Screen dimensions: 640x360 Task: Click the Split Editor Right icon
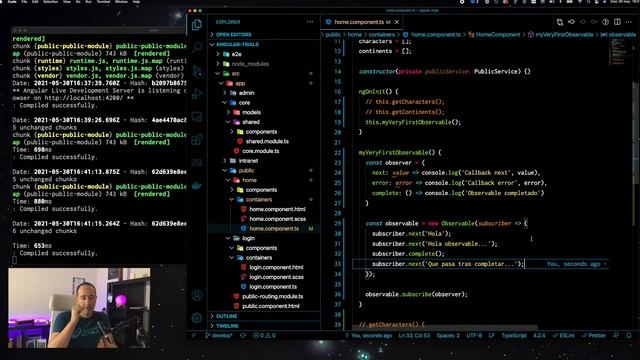click(x=617, y=22)
